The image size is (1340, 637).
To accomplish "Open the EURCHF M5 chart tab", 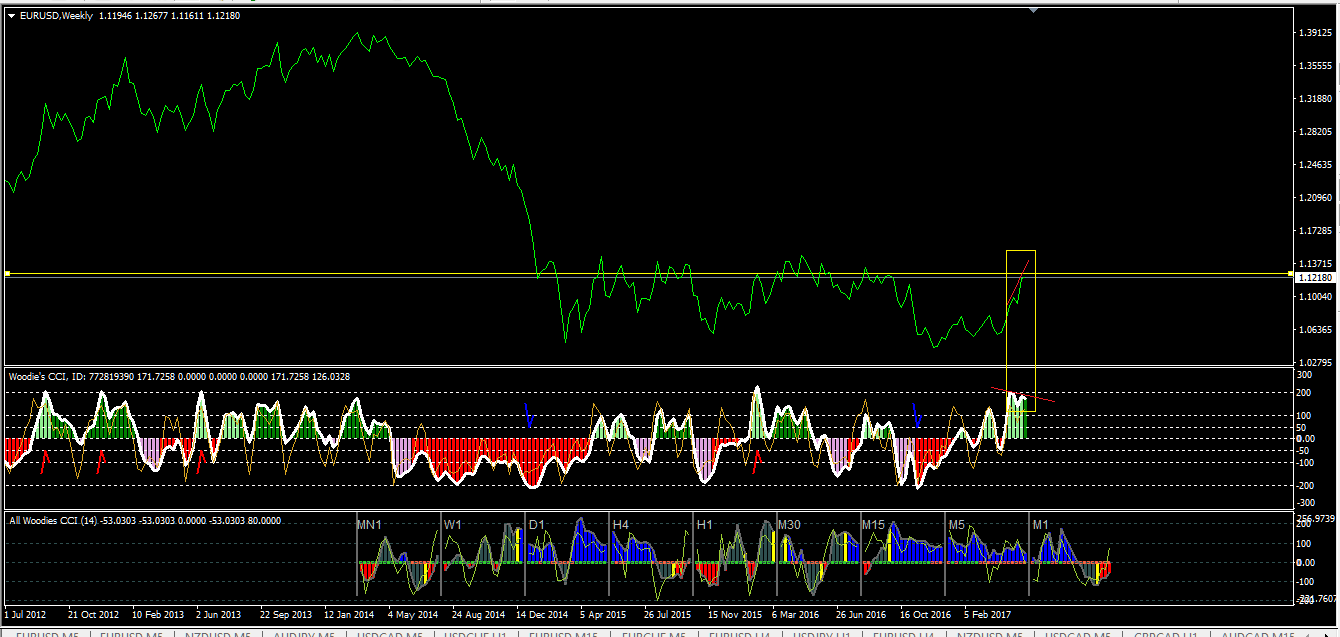I will coord(654,634).
